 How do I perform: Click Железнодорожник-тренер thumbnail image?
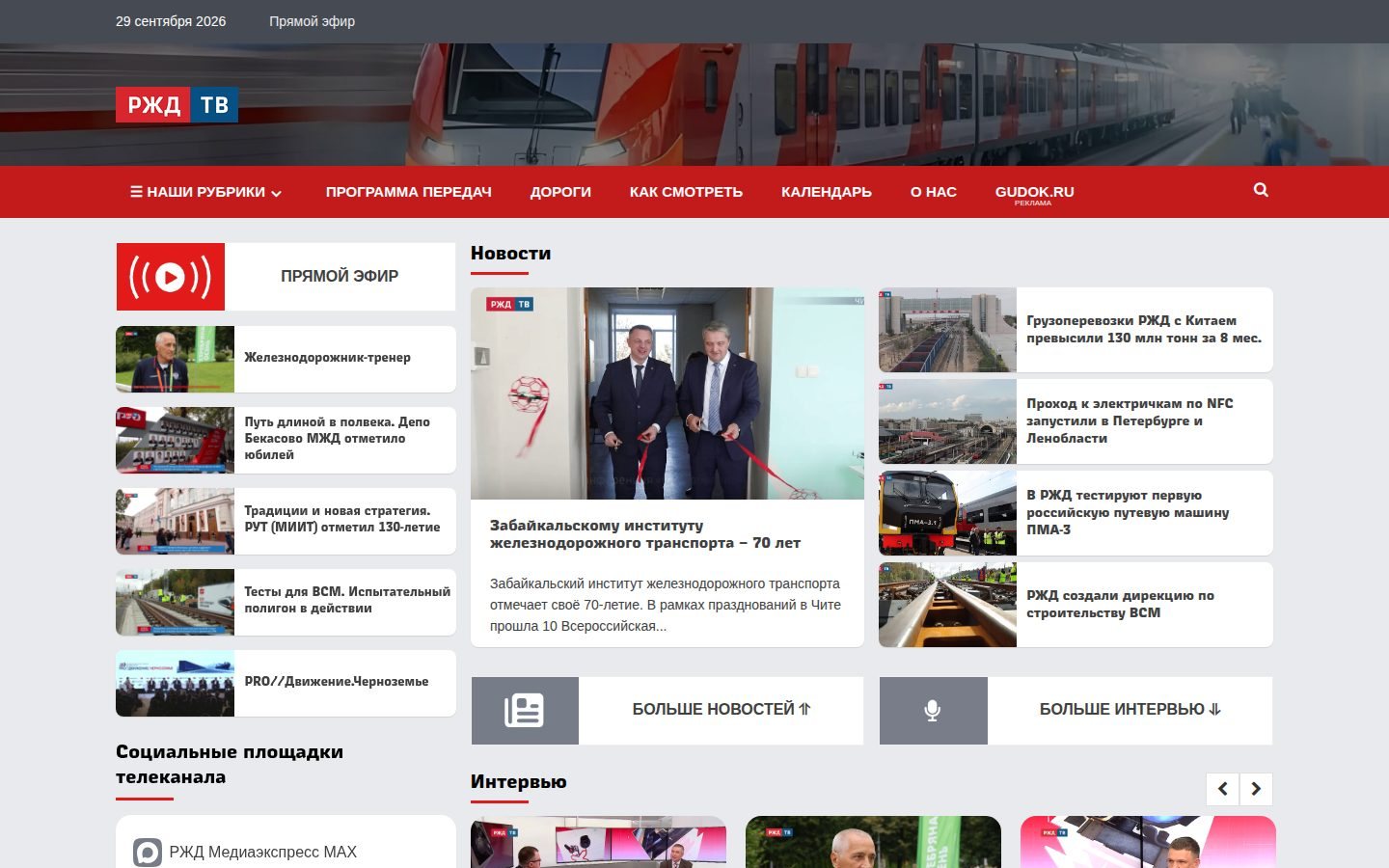pos(175,359)
